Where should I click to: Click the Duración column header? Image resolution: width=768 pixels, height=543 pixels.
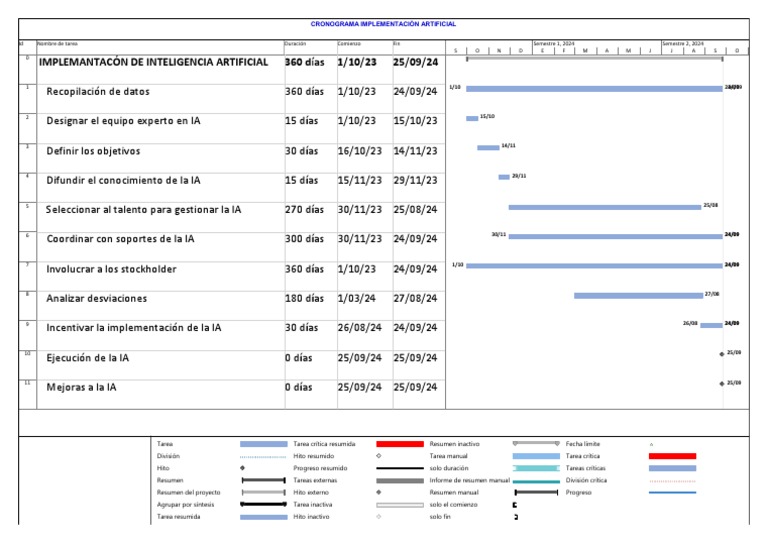(295, 44)
